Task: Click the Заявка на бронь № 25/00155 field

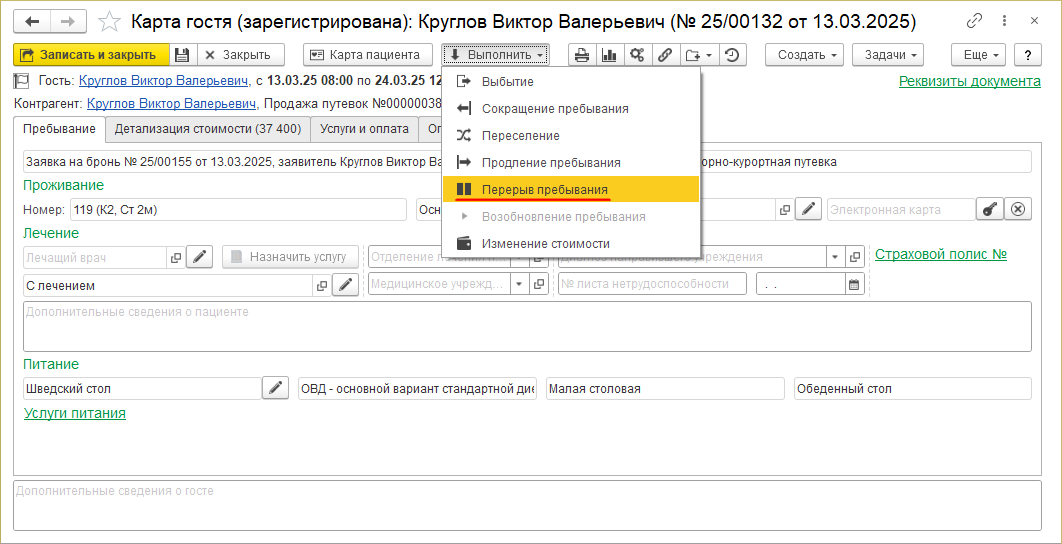Action: pos(527,162)
